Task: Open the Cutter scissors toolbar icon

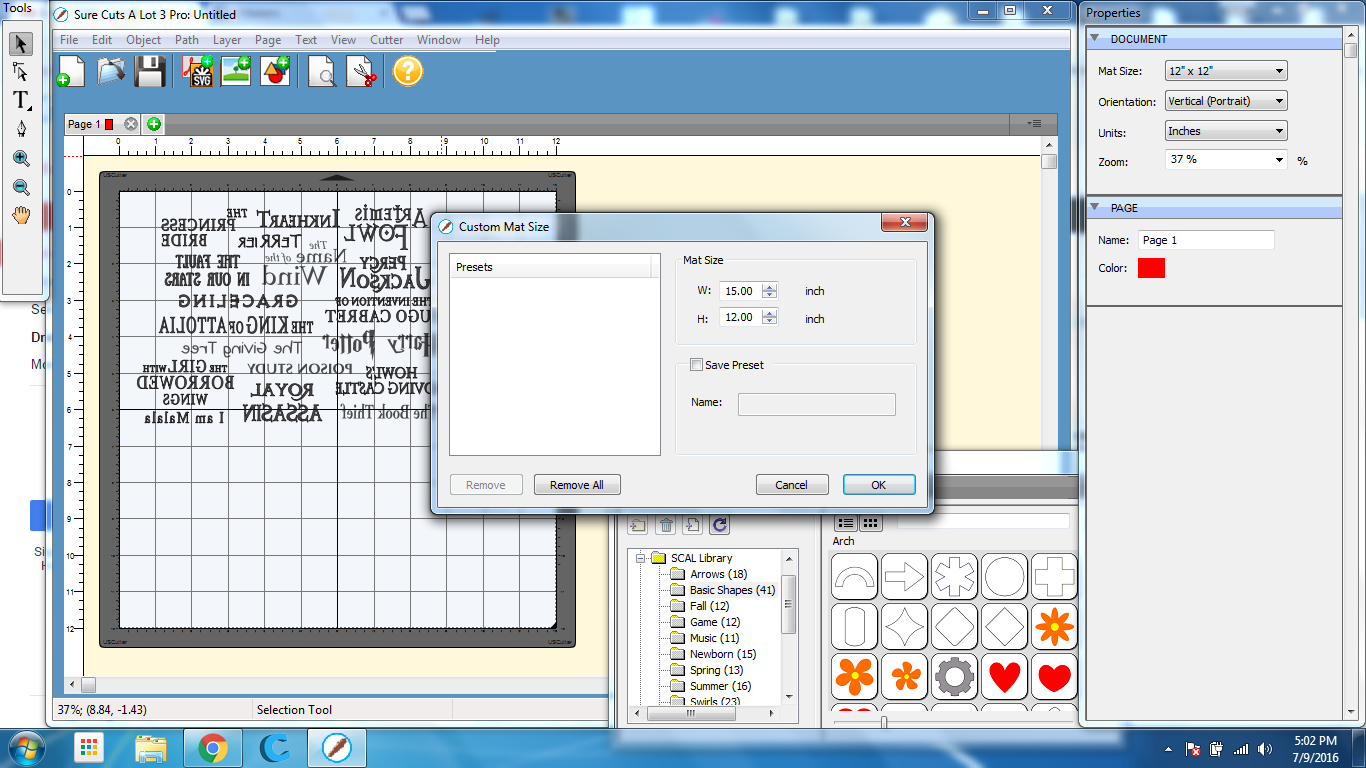Action: [x=362, y=71]
